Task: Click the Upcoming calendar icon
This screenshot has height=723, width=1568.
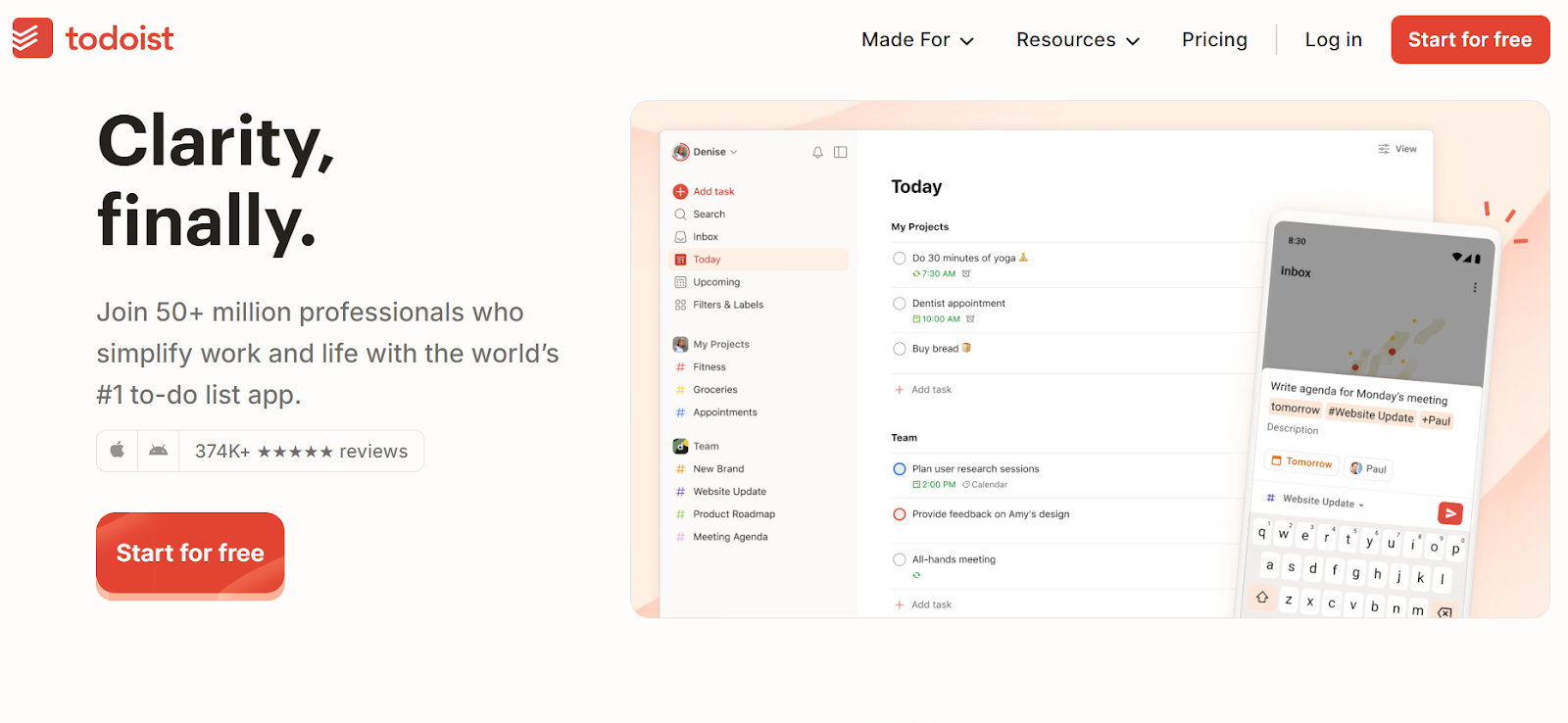Action: (x=680, y=282)
